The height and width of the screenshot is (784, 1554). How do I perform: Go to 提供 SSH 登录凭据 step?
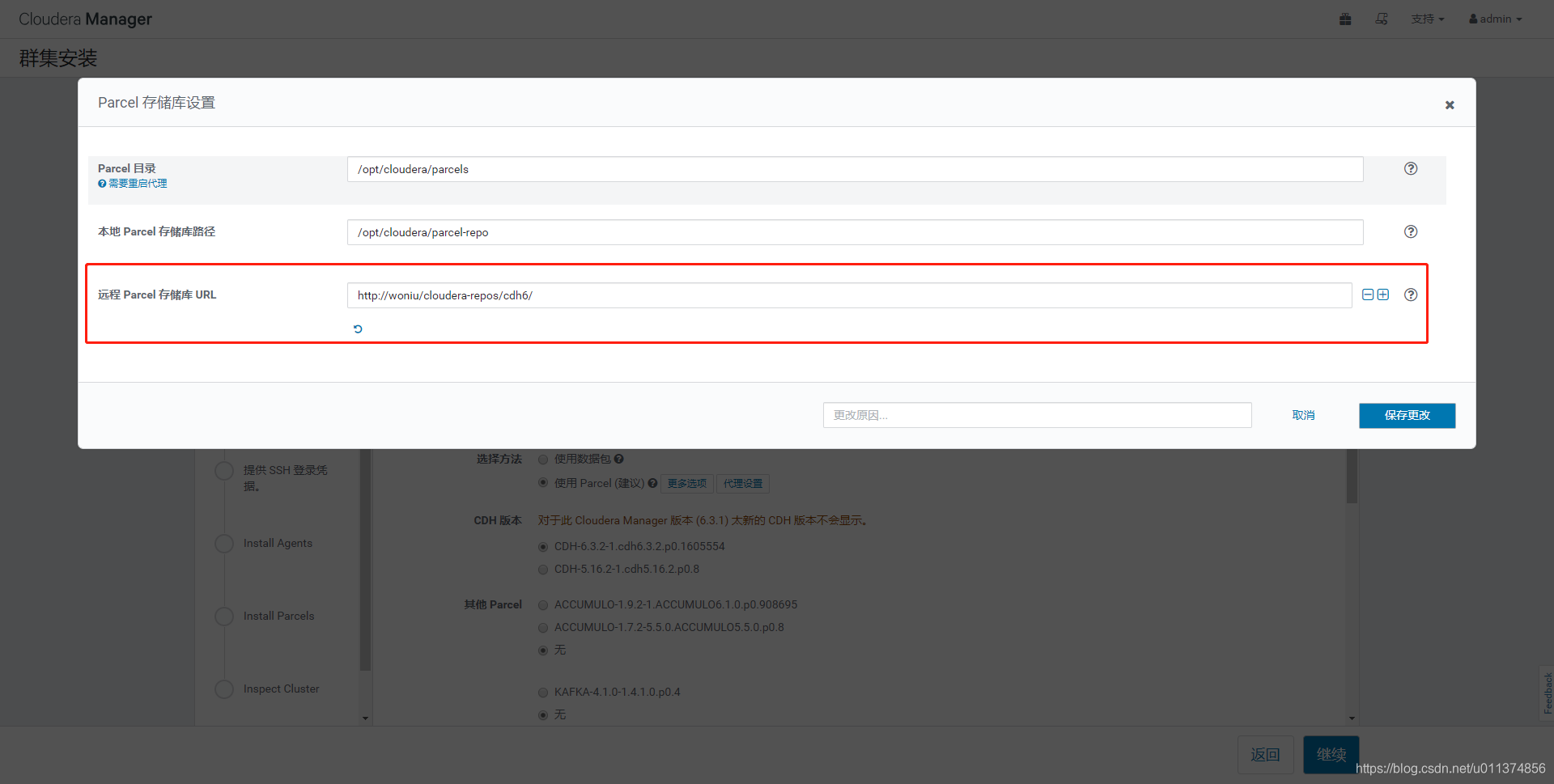pyautogui.click(x=285, y=477)
